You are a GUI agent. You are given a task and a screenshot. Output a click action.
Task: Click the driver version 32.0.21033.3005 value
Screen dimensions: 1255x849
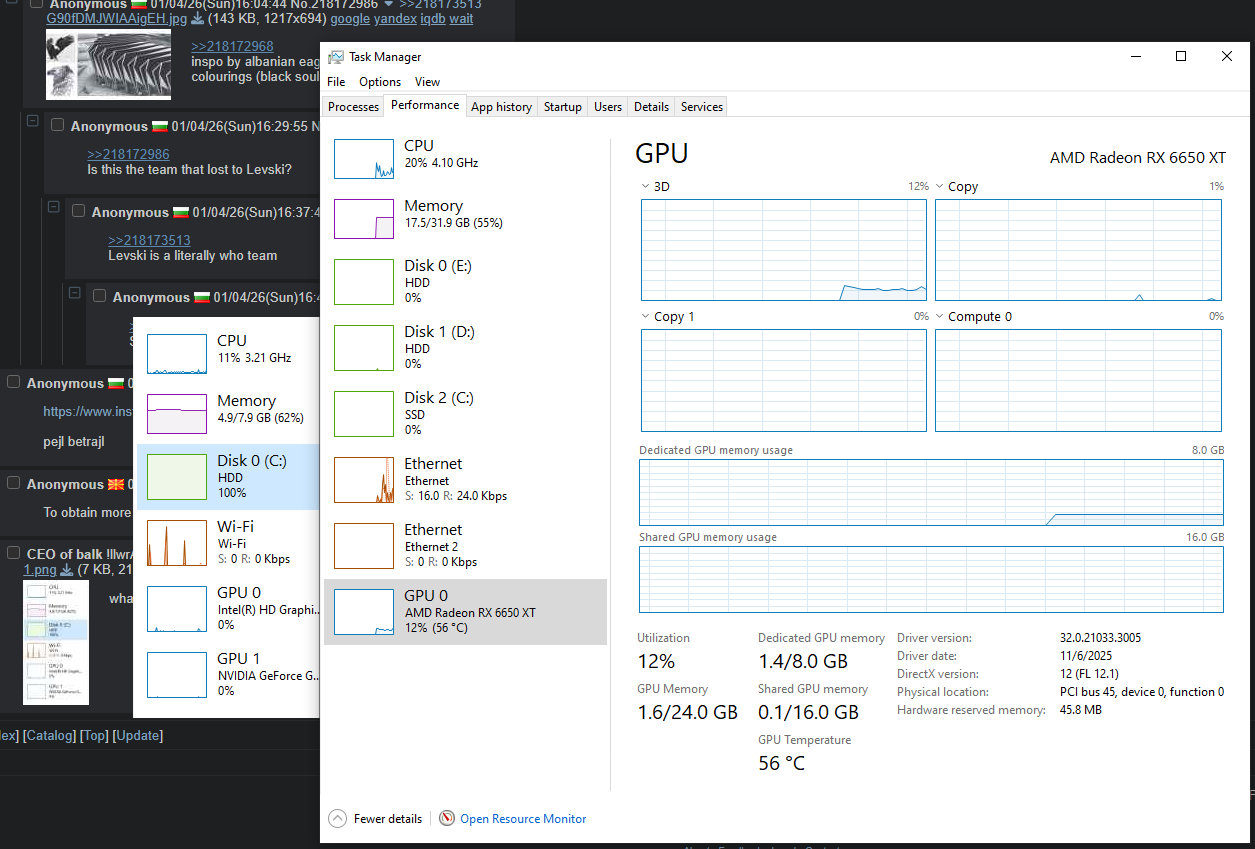coord(1100,638)
